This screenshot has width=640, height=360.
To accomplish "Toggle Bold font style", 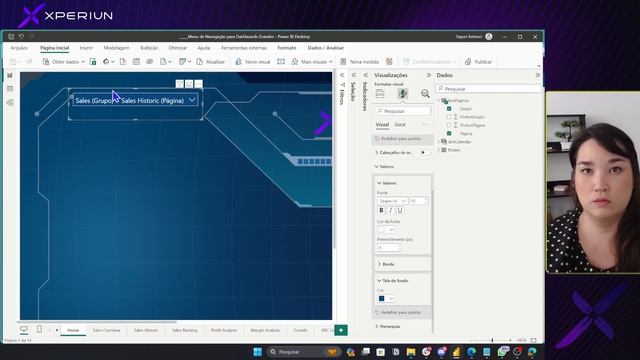I will (381, 210).
